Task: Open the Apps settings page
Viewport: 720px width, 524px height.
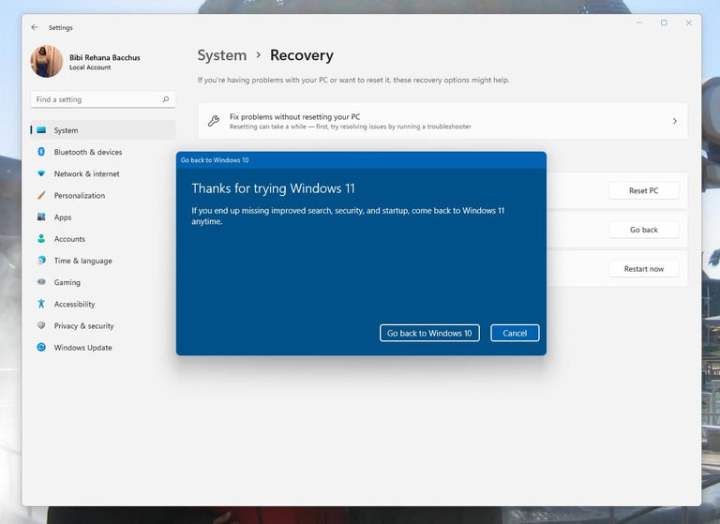Action: point(103,217)
